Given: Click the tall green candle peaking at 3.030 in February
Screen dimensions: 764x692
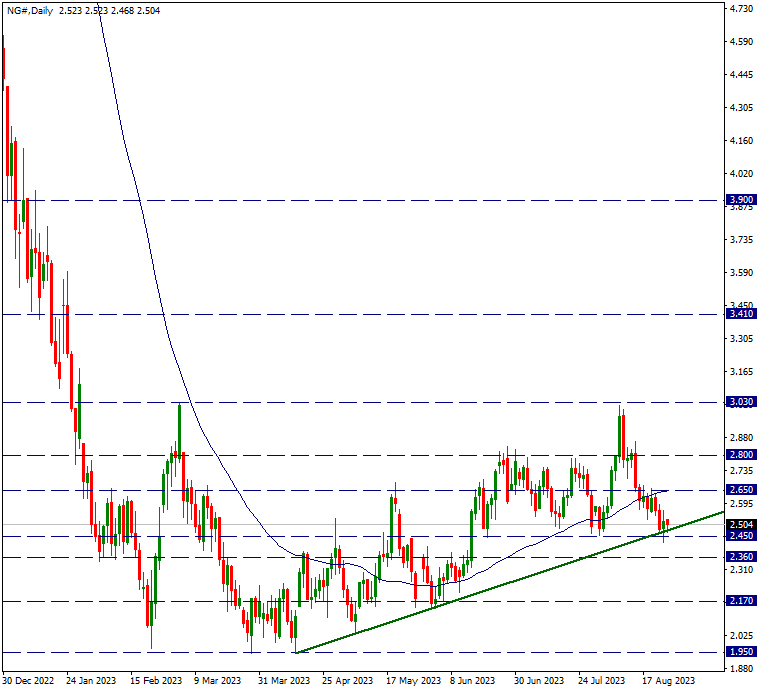Looking at the screenshot, I should 179,430.
